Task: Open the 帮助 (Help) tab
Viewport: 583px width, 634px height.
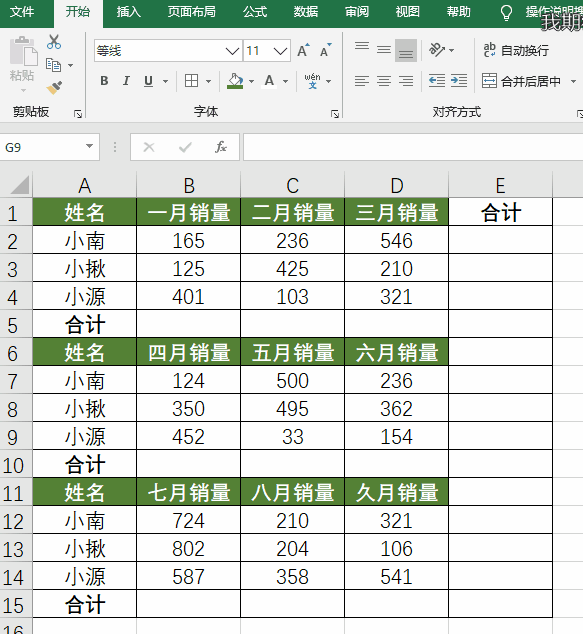Action: click(458, 12)
